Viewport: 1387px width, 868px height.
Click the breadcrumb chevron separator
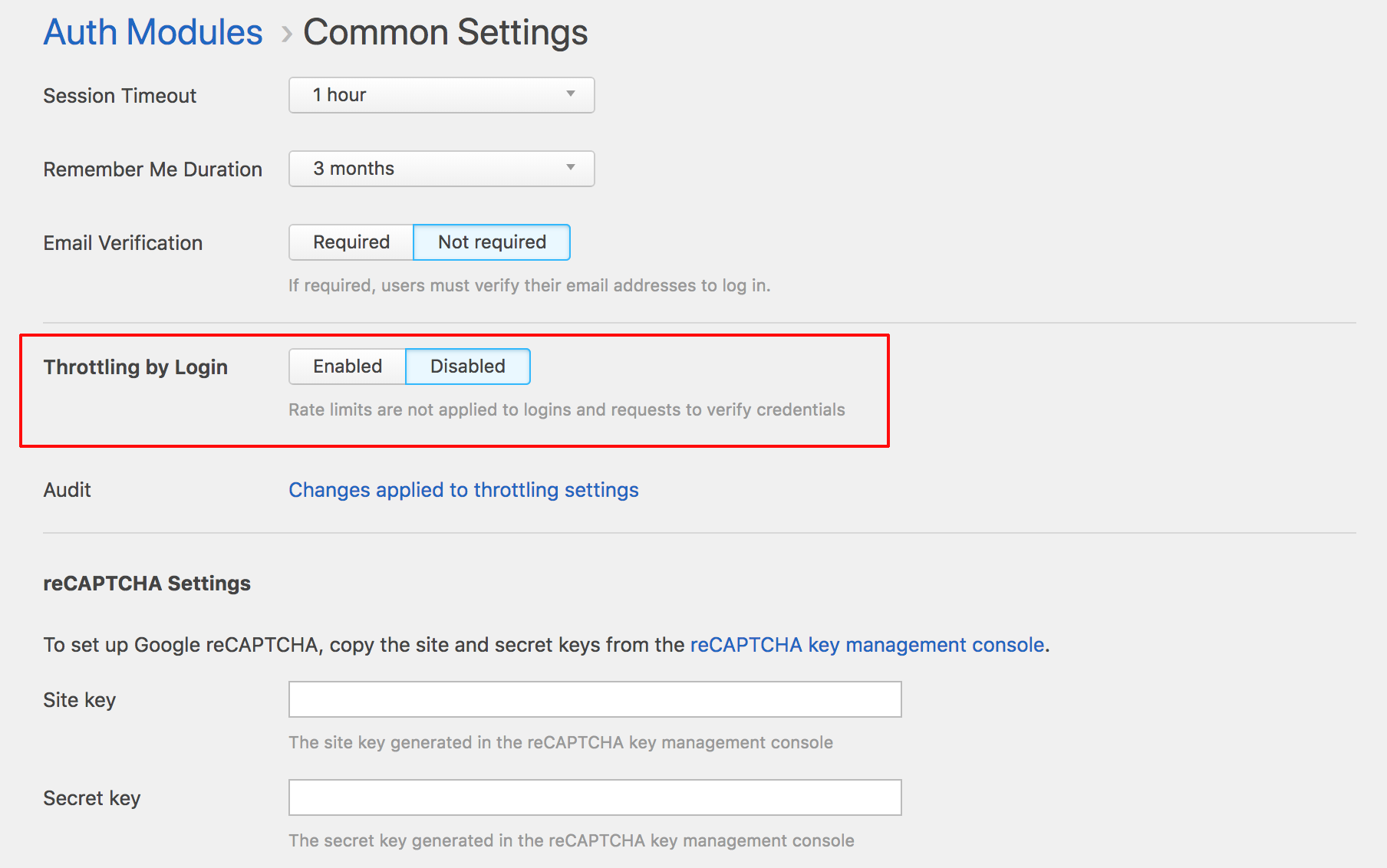pyautogui.click(x=286, y=35)
